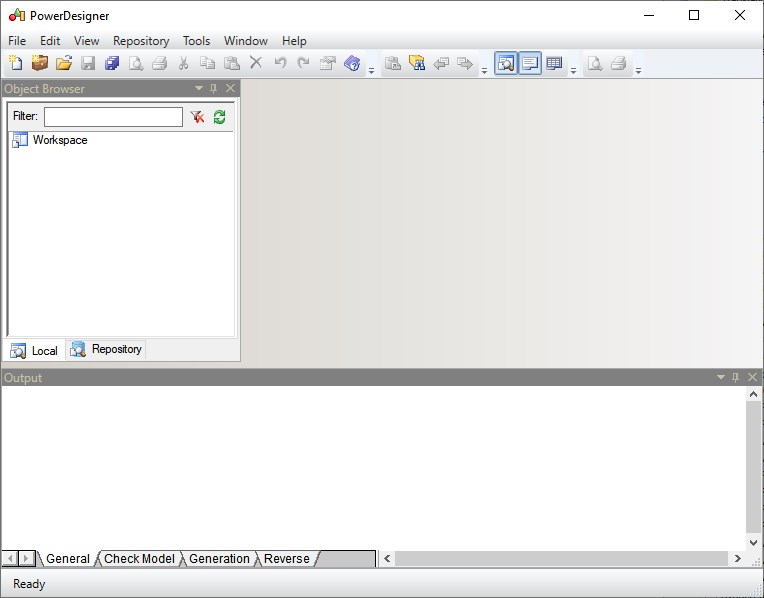Switch to the Local browser tab
Viewport: 764px width, 598px height.
pos(34,350)
